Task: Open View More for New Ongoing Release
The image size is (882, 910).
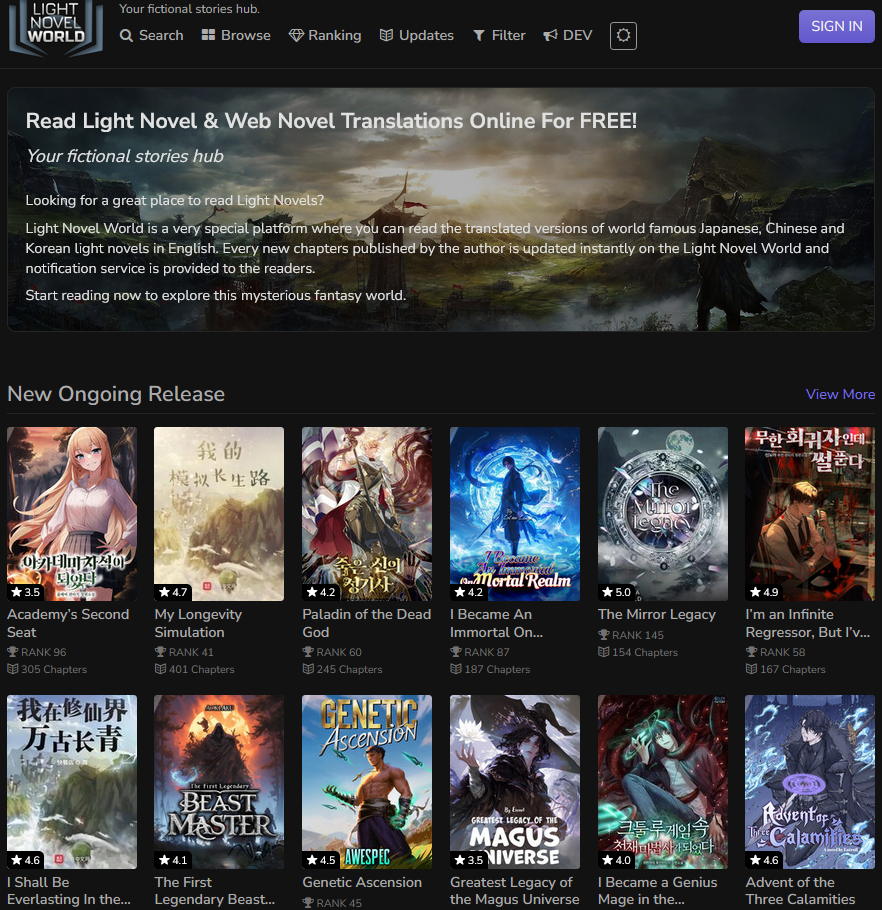Action: tap(839, 394)
